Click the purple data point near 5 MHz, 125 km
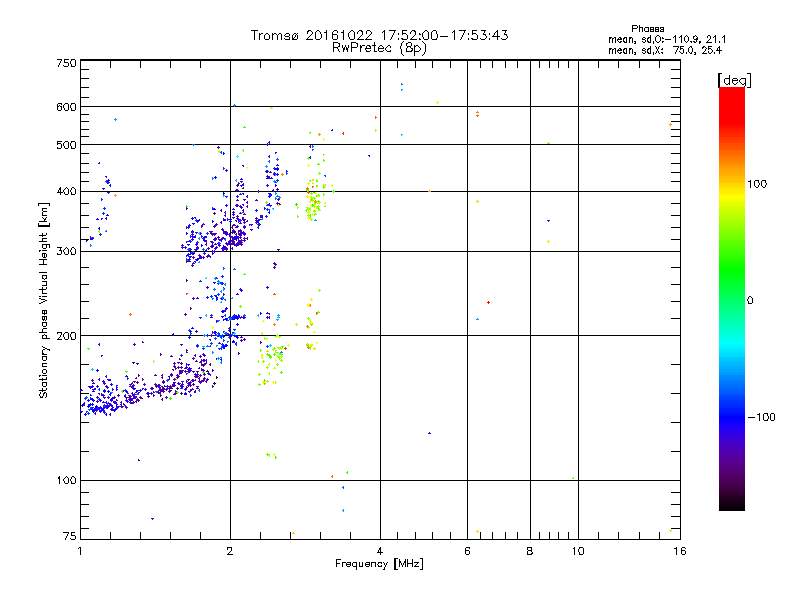Image resolution: width=800 pixels, height=600 pixels. [x=429, y=433]
